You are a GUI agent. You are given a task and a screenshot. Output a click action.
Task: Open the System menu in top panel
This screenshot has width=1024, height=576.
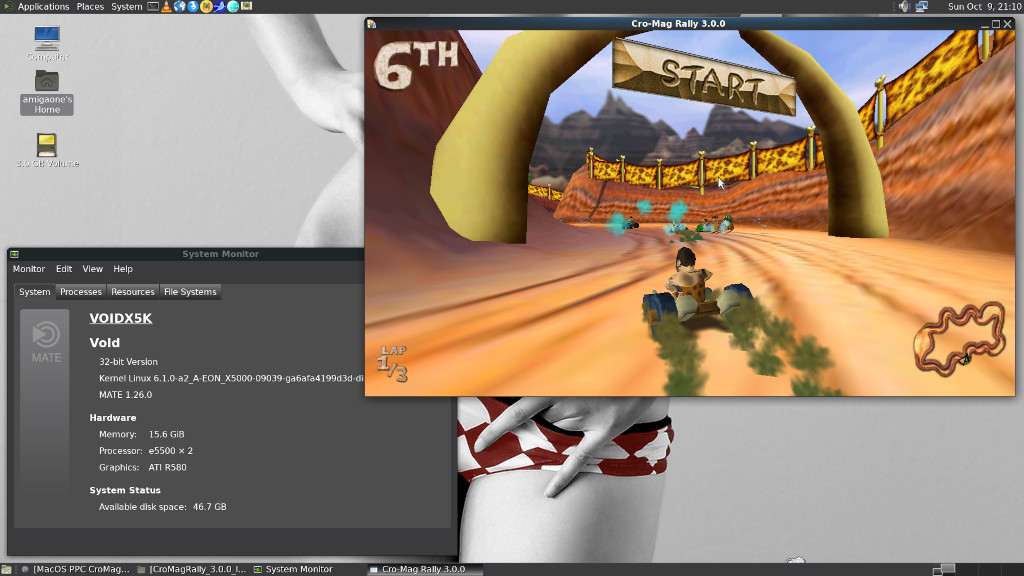127,7
